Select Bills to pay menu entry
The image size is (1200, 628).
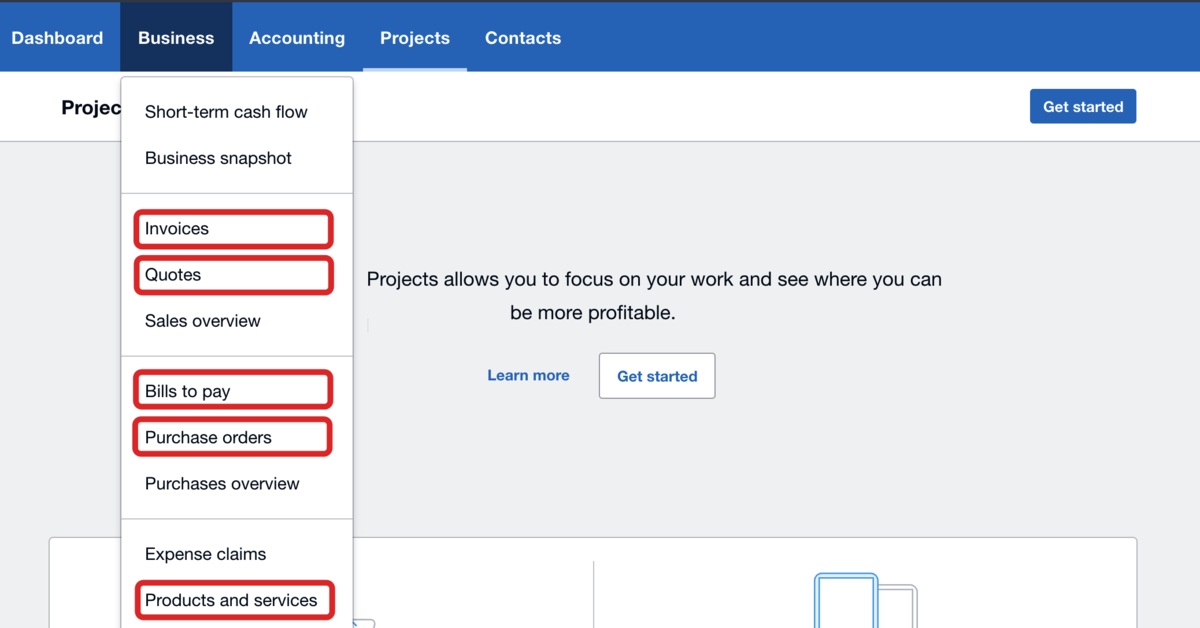coord(237,391)
